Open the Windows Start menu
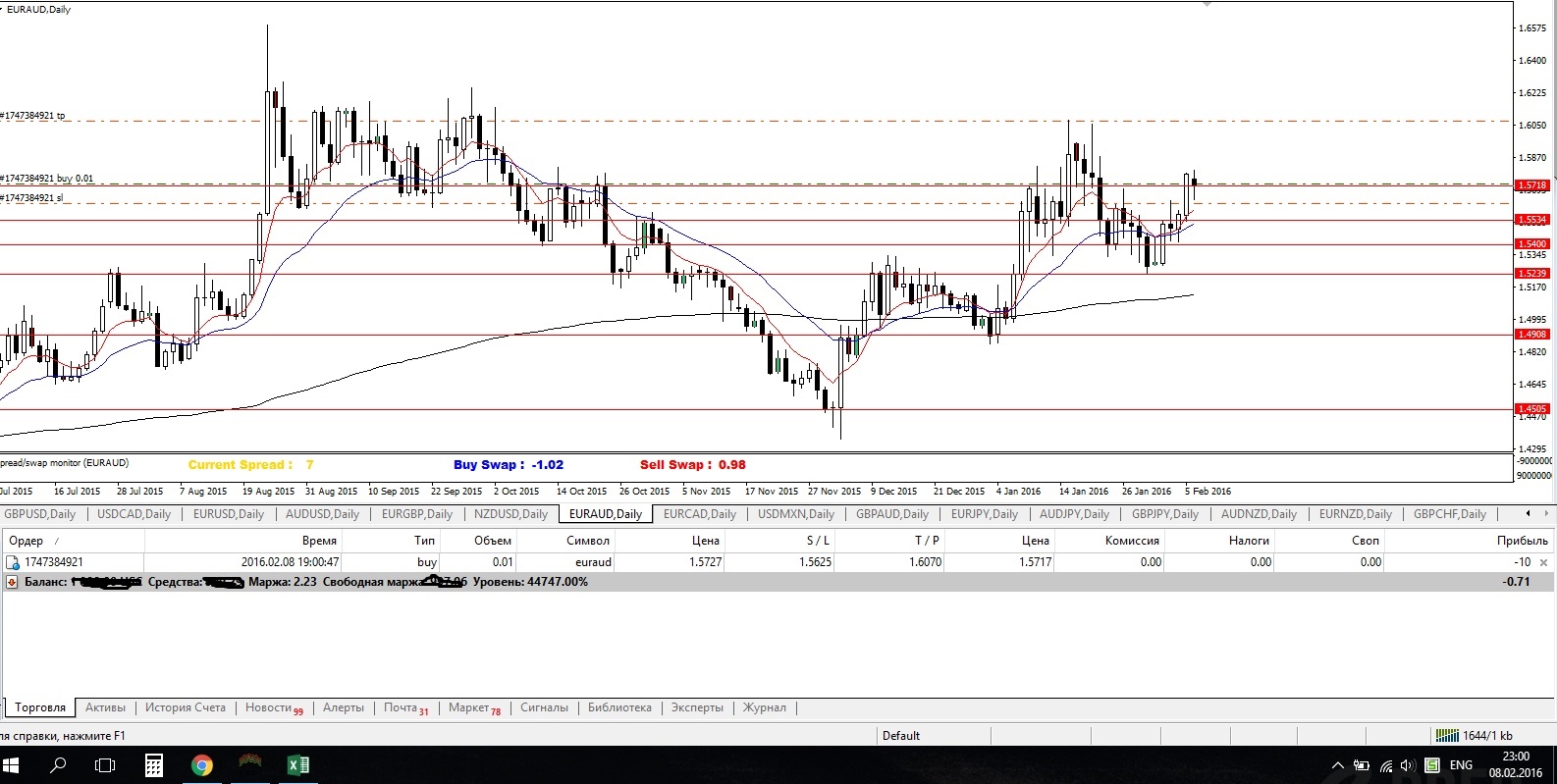This screenshot has width=1557, height=784. (11, 765)
